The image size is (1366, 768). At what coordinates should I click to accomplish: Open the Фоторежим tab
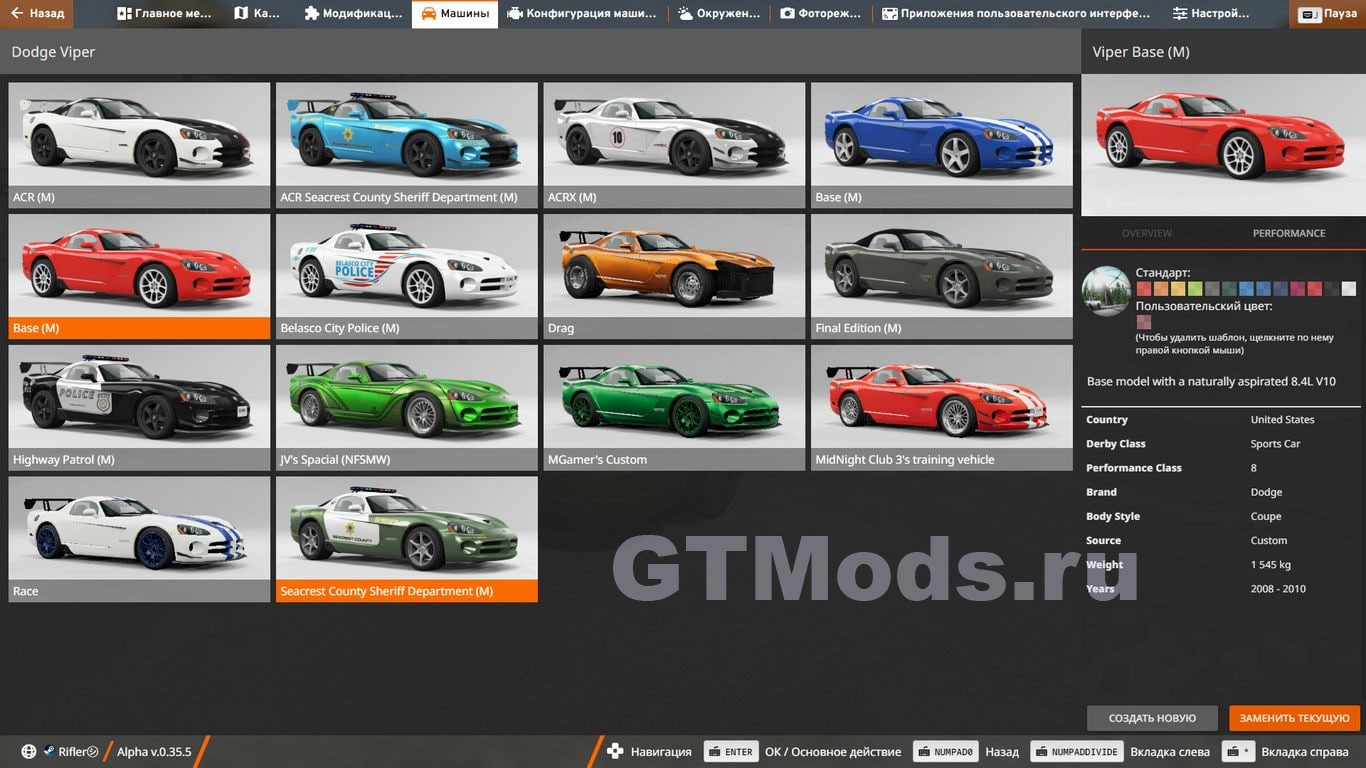[x=820, y=14]
